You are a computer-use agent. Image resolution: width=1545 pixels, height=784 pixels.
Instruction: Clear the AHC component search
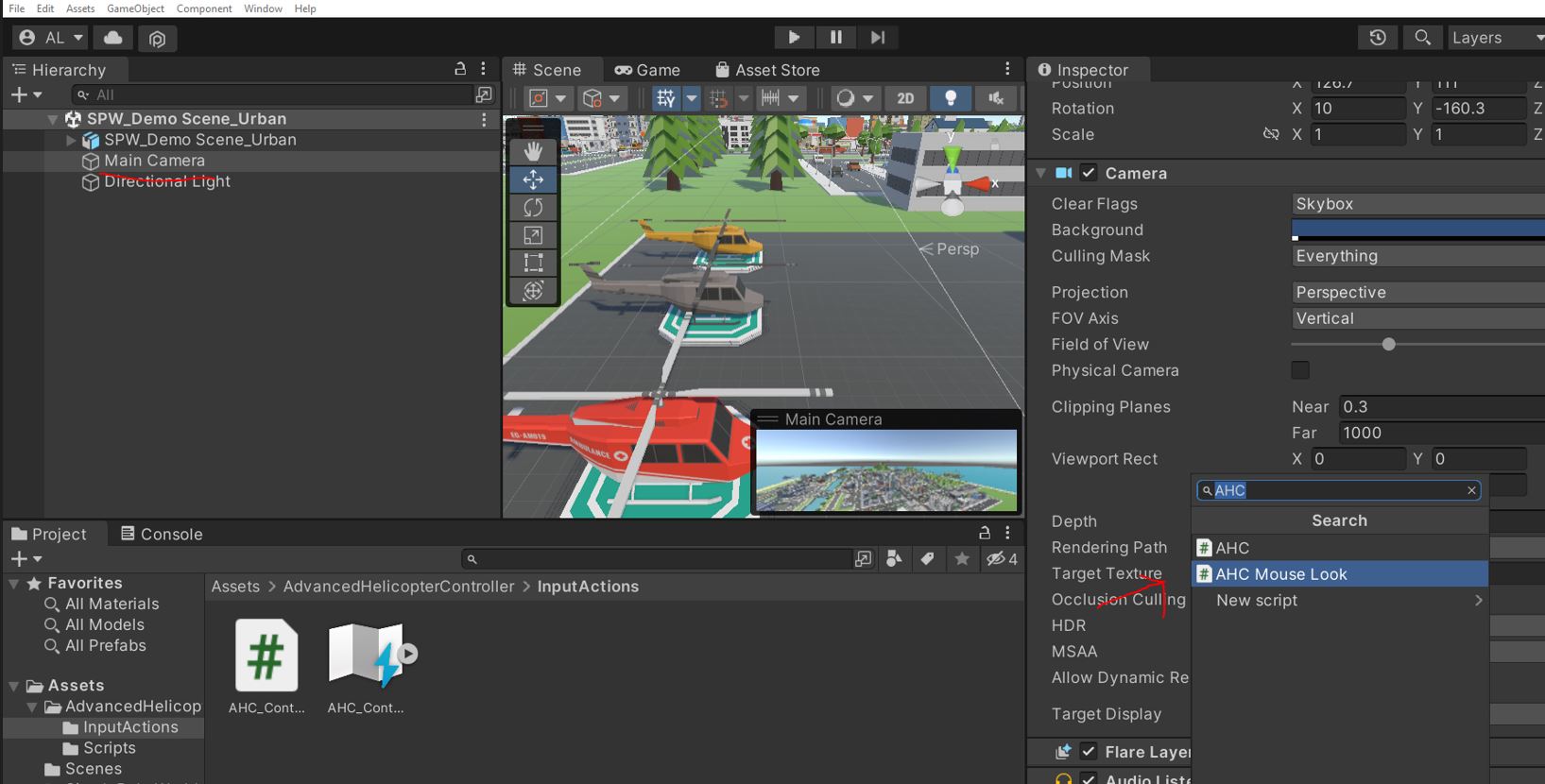click(1471, 490)
